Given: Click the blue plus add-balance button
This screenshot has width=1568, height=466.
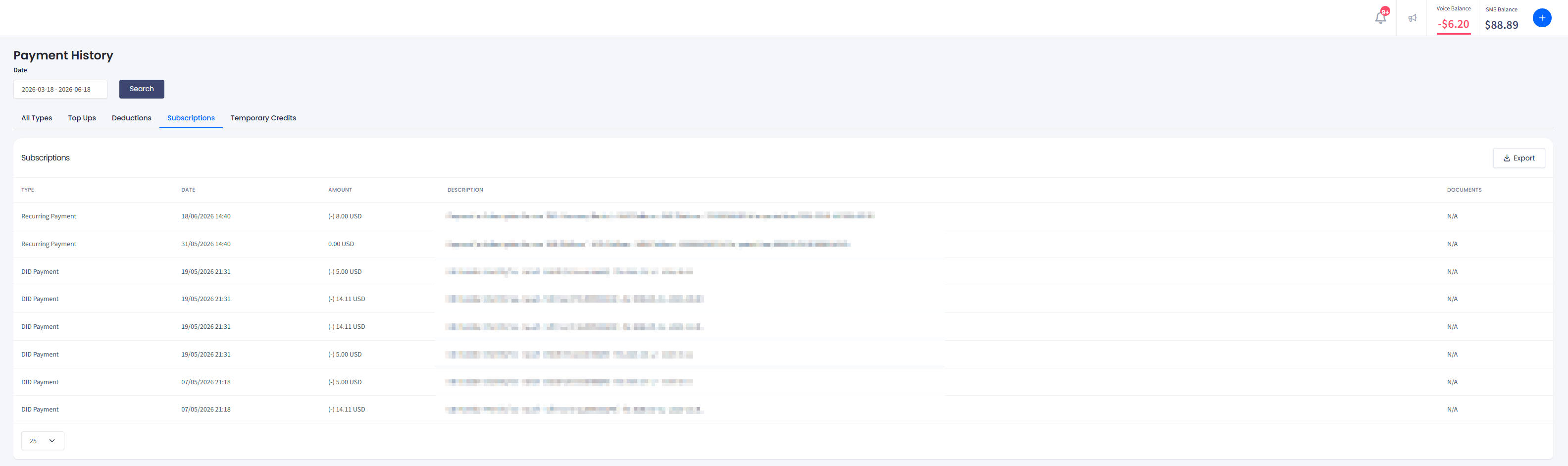Looking at the screenshot, I should click(1542, 18).
